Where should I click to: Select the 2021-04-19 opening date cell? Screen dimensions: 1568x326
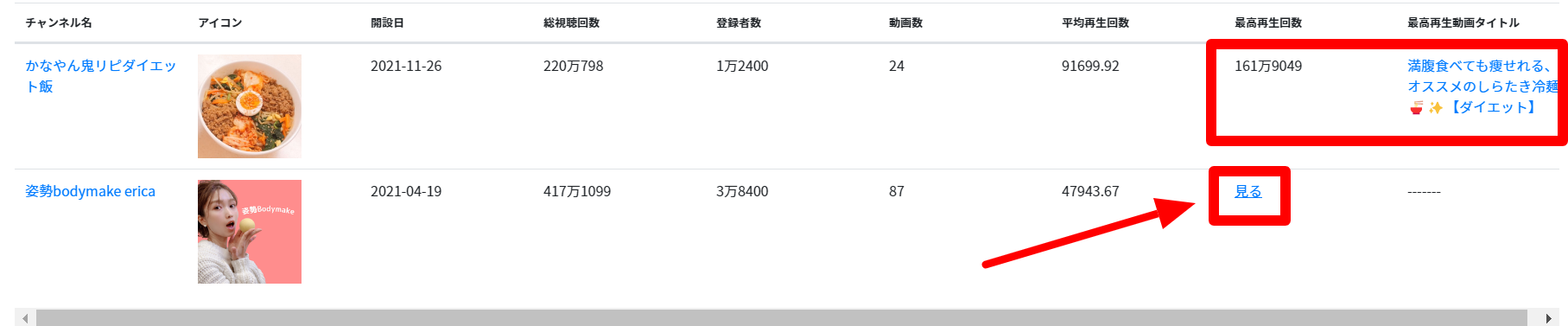pyautogui.click(x=406, y=191)
